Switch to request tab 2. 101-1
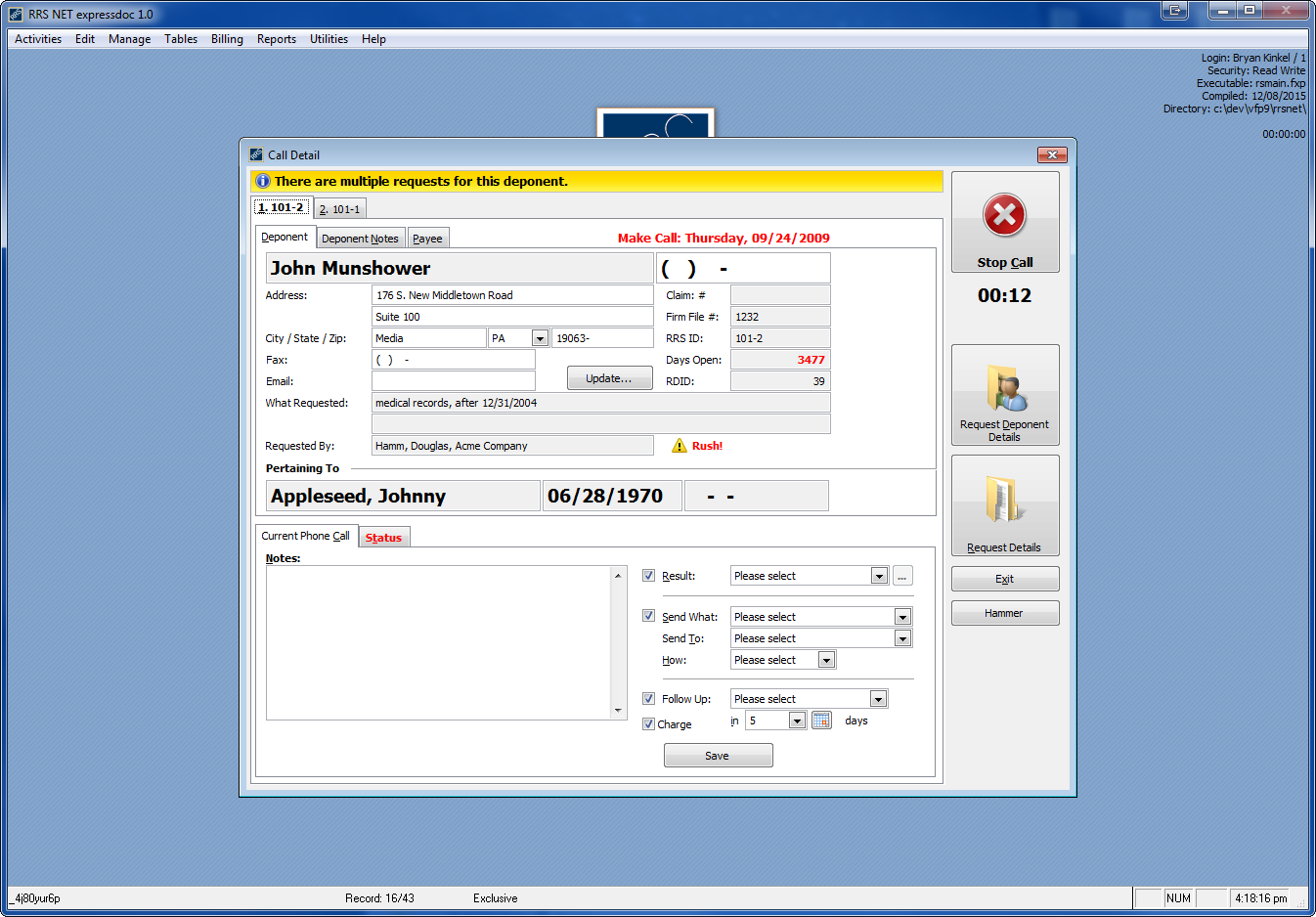 pos(339,209)
